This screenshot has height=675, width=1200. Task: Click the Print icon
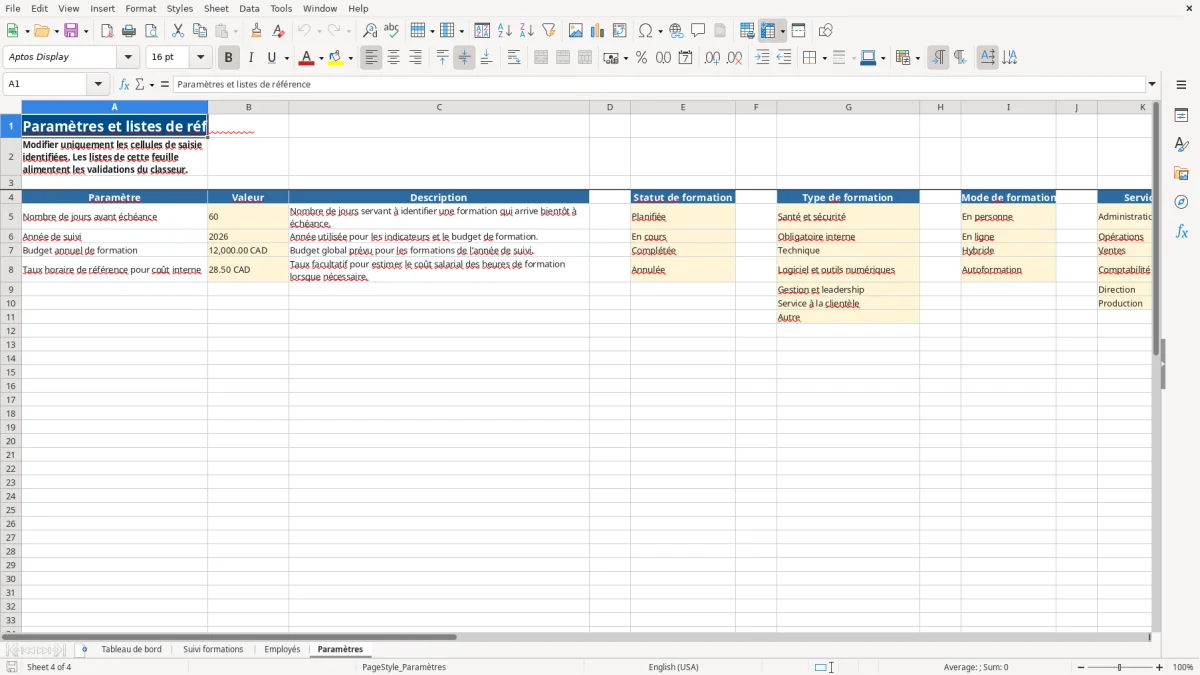(x=129, y=31)
